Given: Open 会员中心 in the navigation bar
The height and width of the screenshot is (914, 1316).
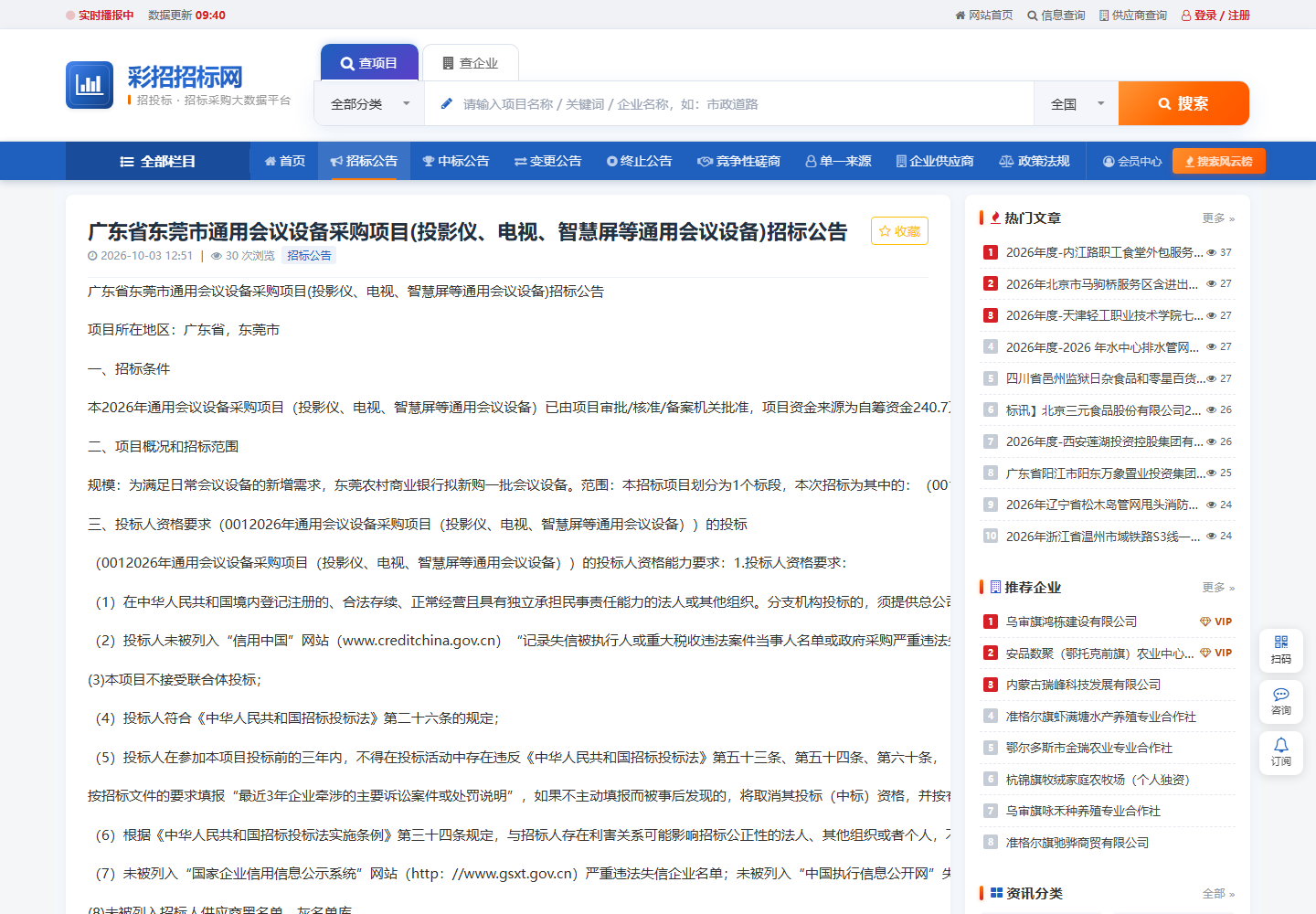Looking at the screenshot, I should point(1132,161).
